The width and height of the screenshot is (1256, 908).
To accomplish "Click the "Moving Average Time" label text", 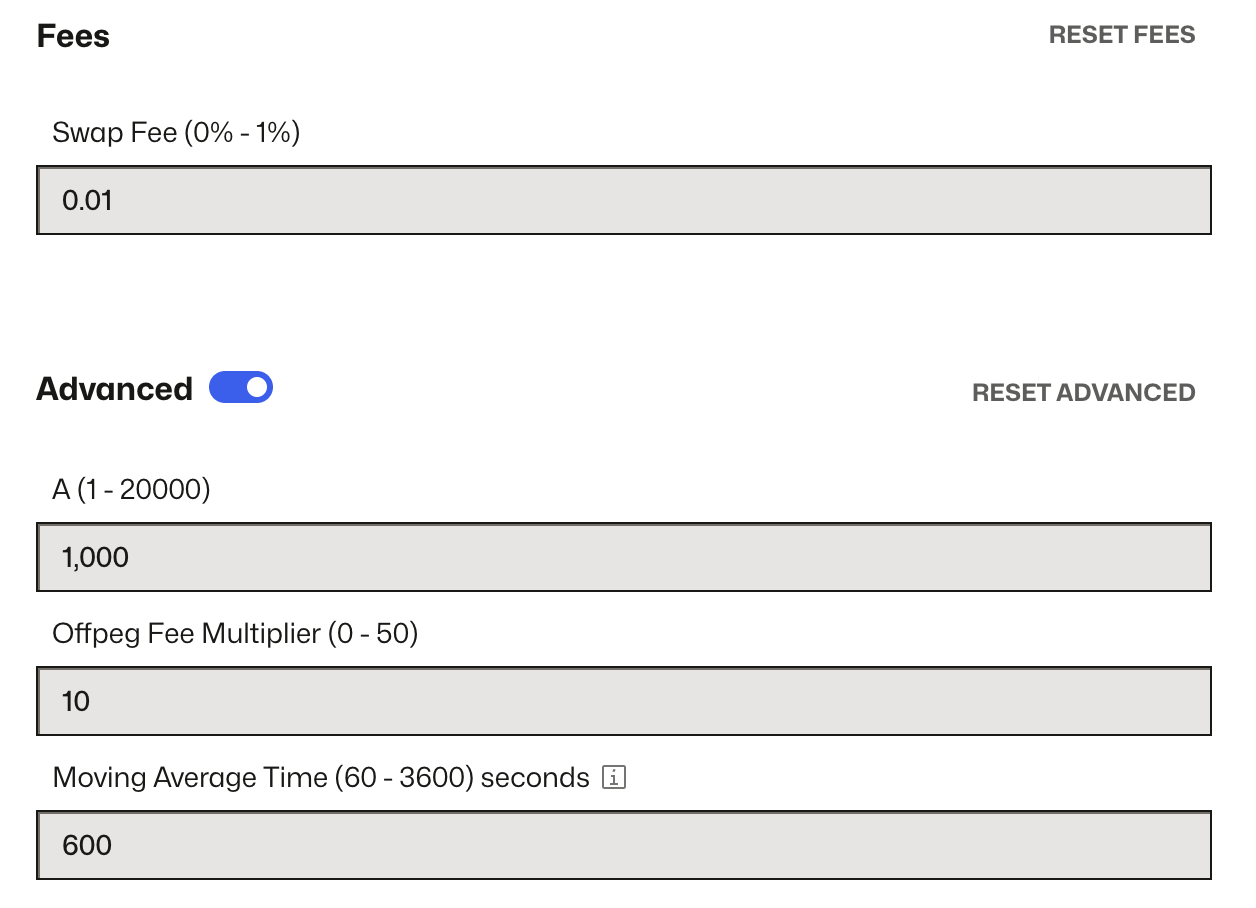I will pyautogui.click(x=190, y=777).
